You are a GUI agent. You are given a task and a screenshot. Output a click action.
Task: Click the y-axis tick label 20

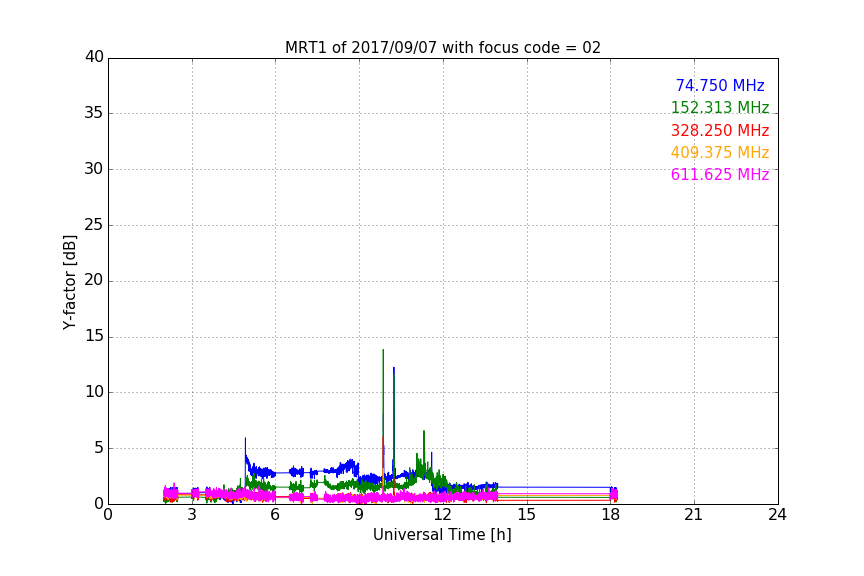tap(94, 281)
